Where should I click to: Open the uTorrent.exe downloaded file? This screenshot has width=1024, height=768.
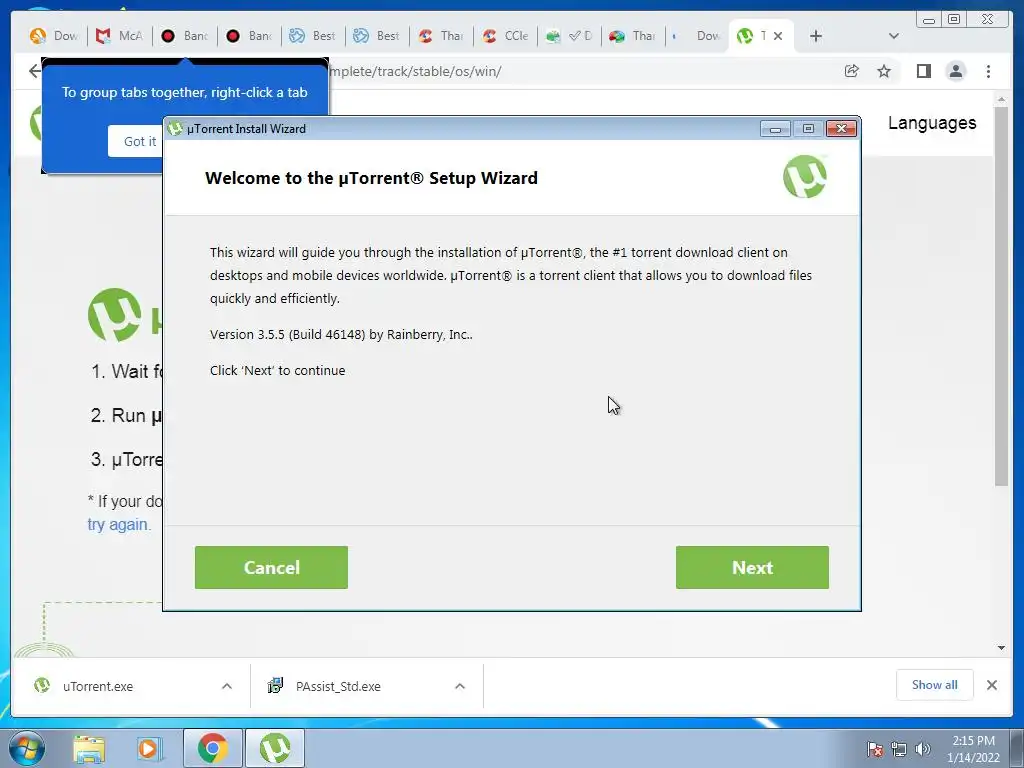[x=98, y=686]
